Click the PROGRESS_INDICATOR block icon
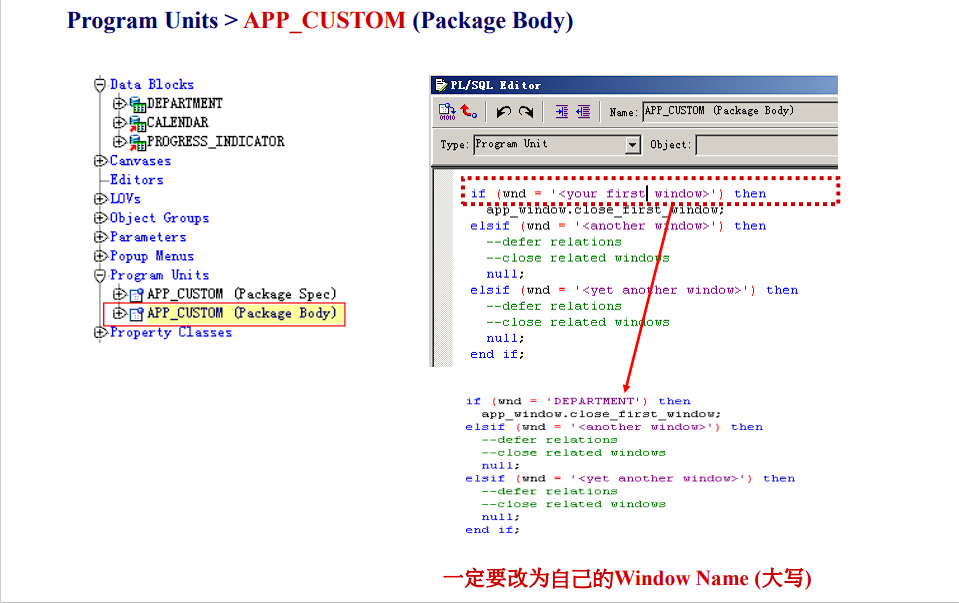 138,142
